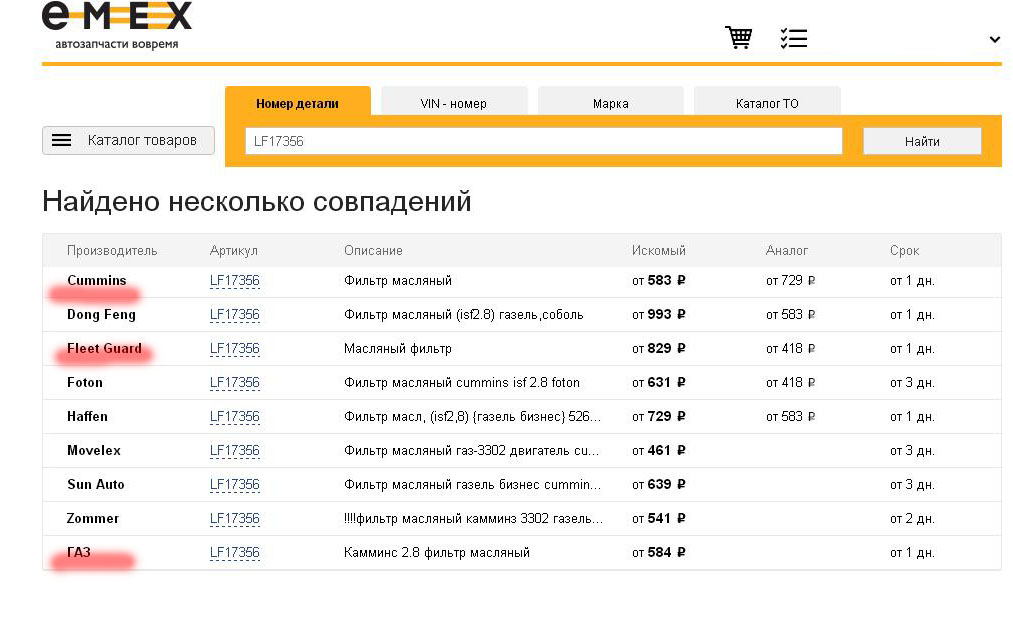Click the Emex logo
The width and height of the screenshot is (1013, 630).
[116, 24]
